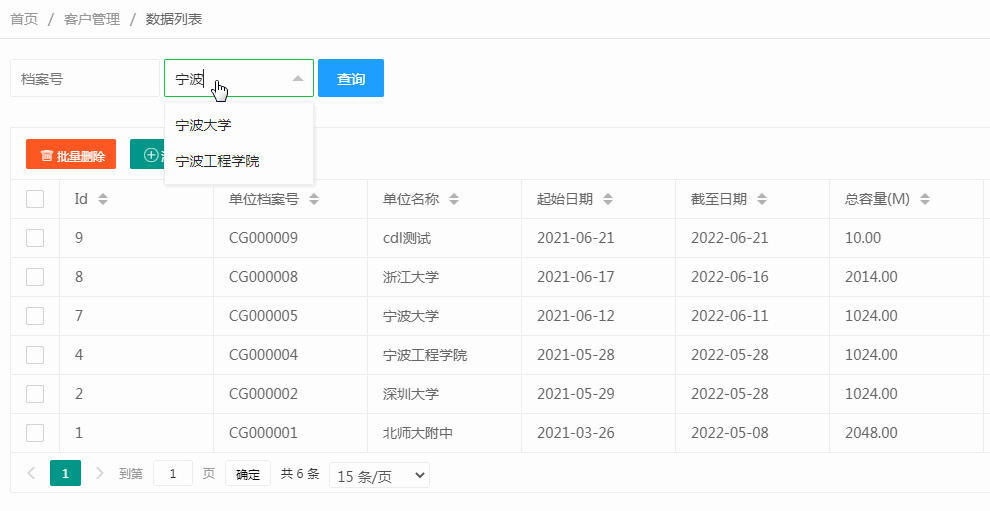
Task: Check the row with Id 9
Action: (35, 238)
